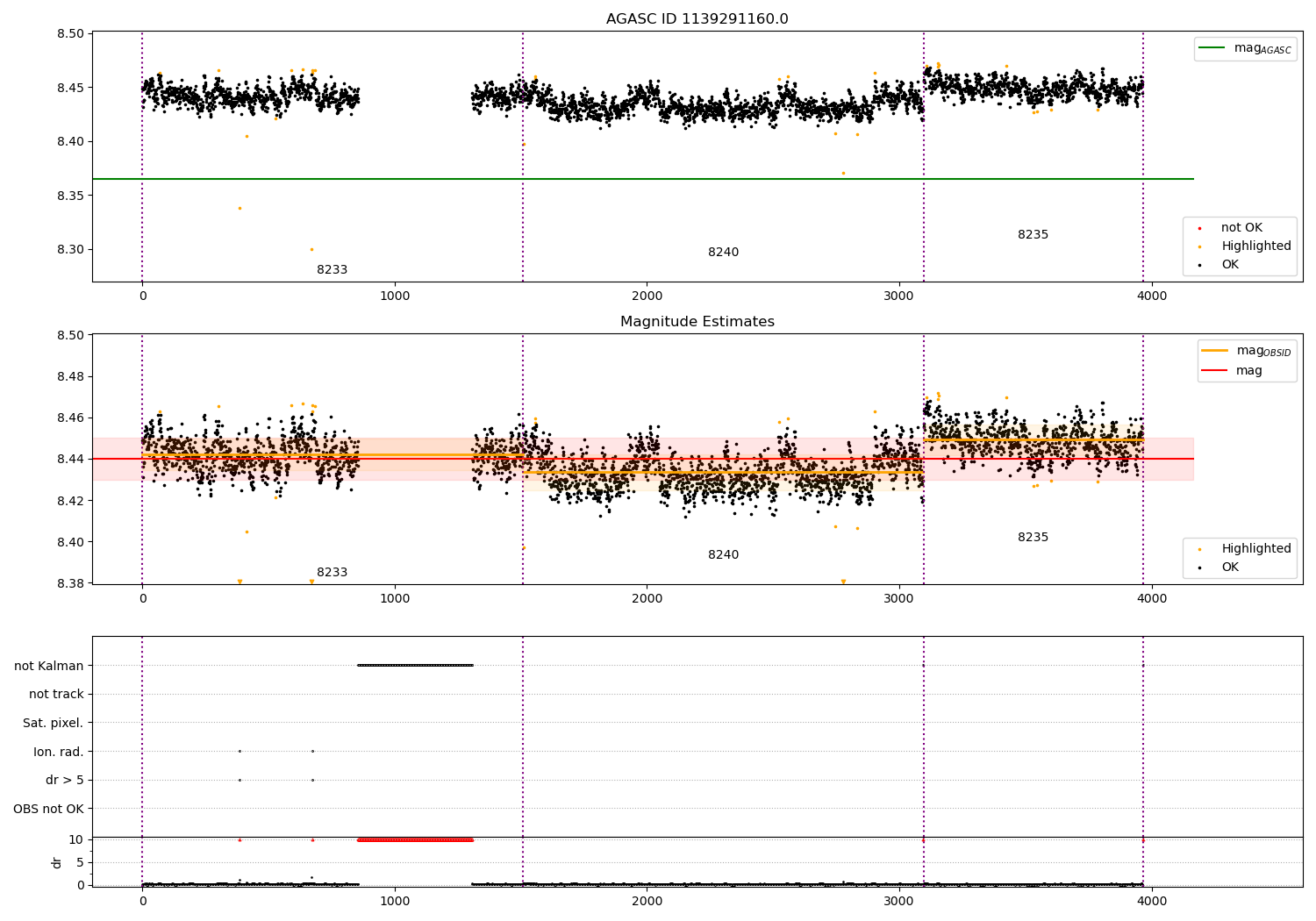Select "Highlighted" legend entry in AGASC ID plot

1256,246
